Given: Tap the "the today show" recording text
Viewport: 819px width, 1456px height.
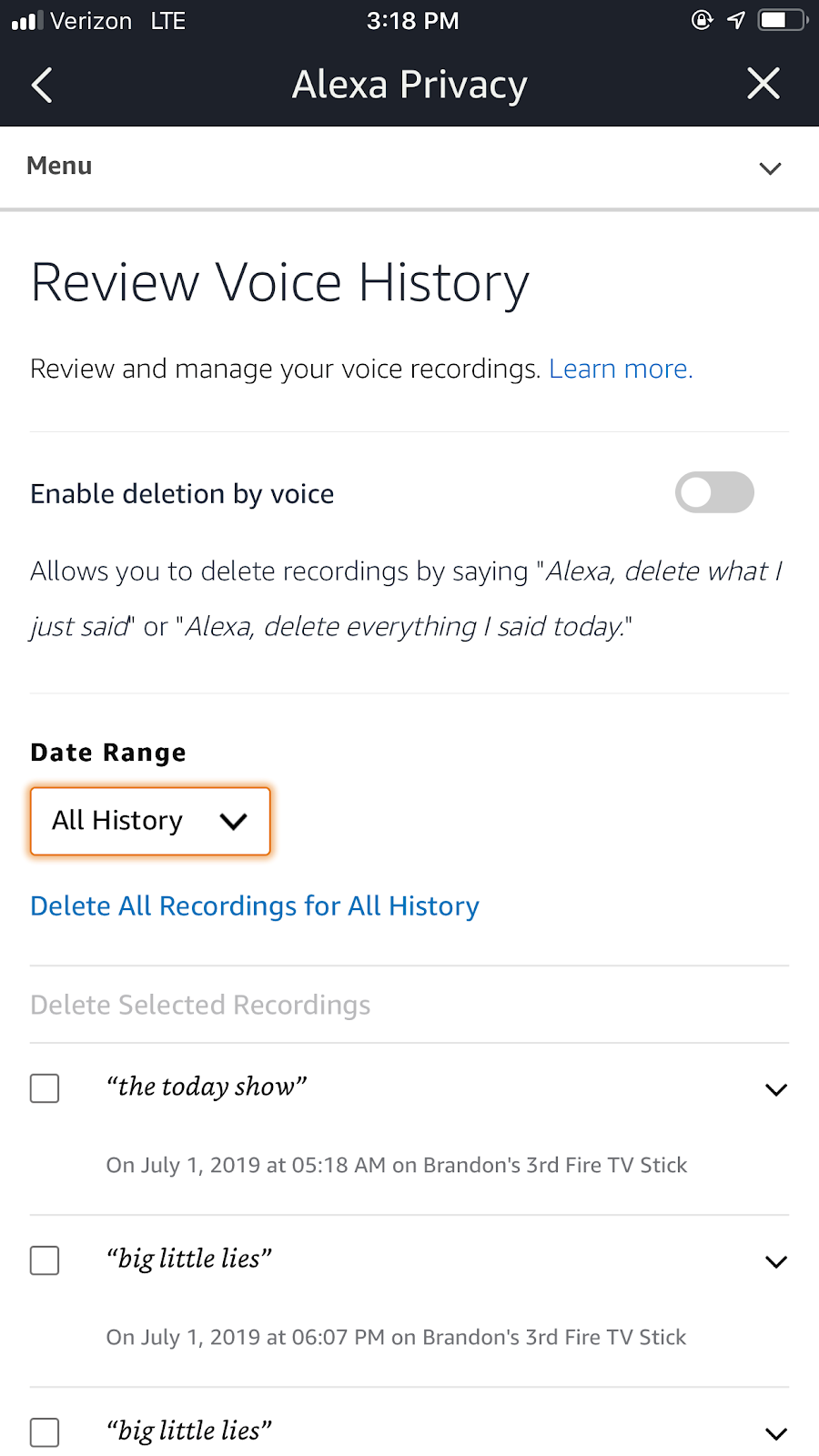Looking at the screenshot, I should click(207, 1087).
